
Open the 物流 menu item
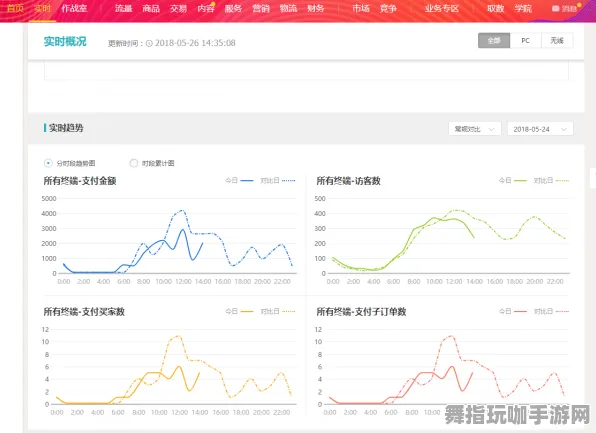[288, 8]
